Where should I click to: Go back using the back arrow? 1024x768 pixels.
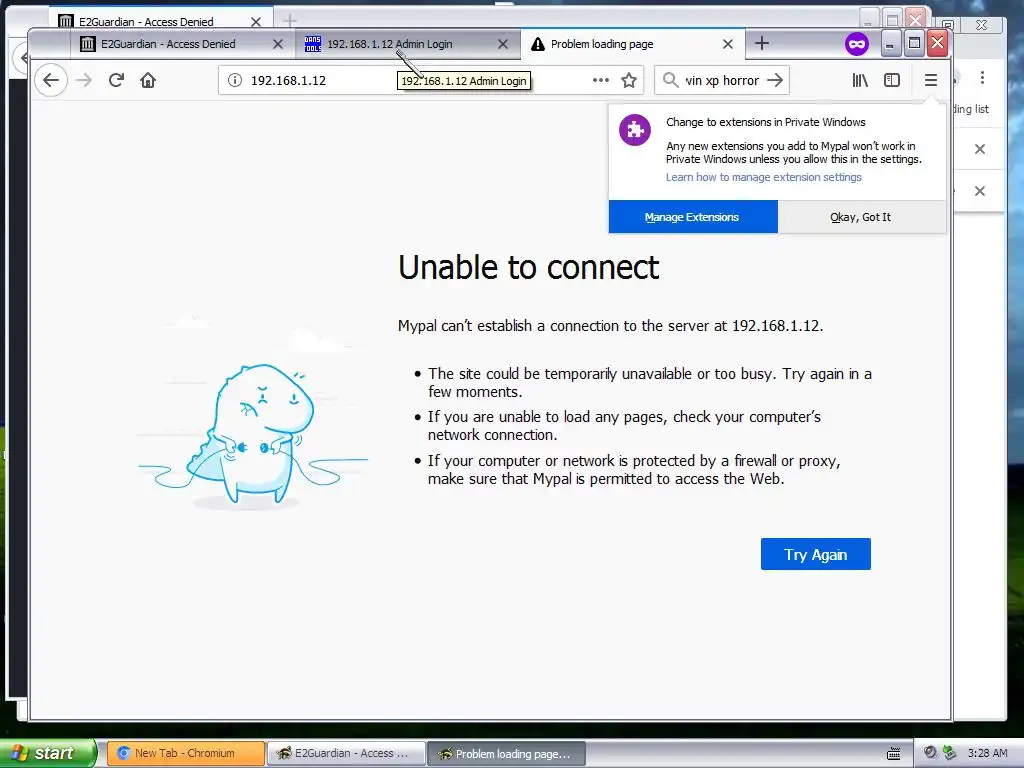tap(51, 80)
